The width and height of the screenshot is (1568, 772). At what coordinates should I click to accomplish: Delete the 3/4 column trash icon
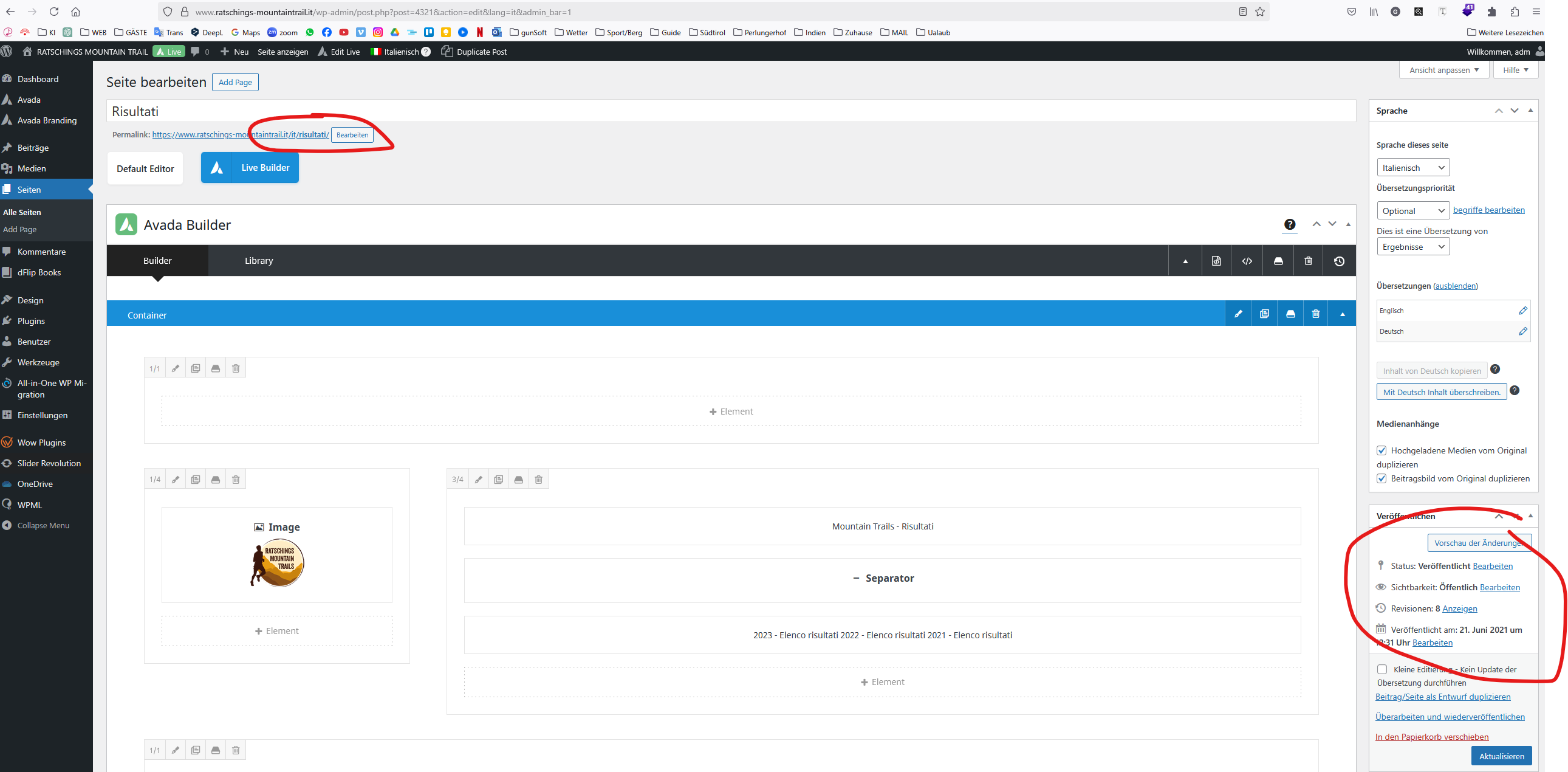pyautogui.click(x=538, y=480)
